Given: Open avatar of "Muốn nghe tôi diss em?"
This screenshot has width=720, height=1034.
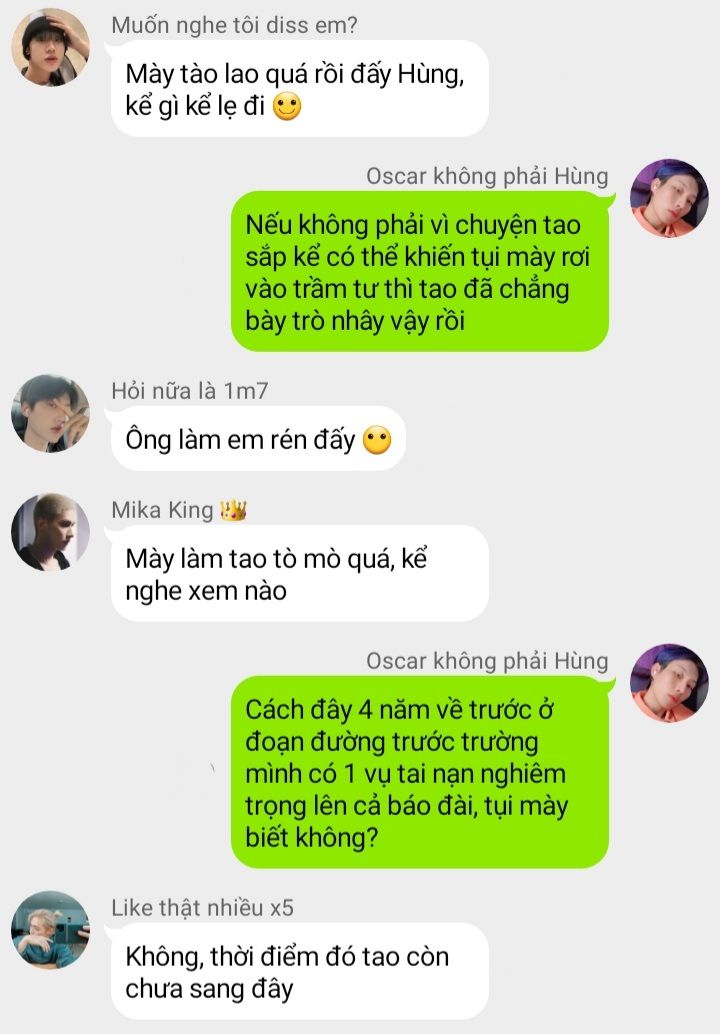Looking at the screenshot, I should click(x=50, y=48).
